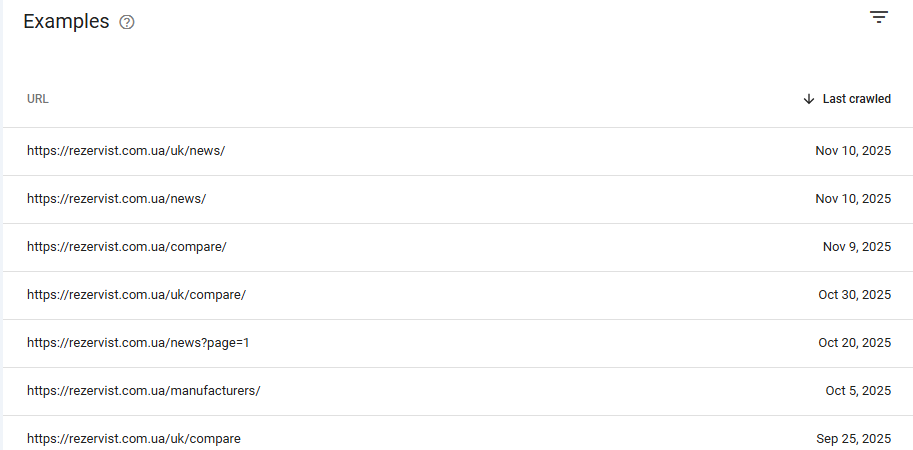
Task: Toggle sort arrow next to Last crawled
Action: (x=808, y=99)
